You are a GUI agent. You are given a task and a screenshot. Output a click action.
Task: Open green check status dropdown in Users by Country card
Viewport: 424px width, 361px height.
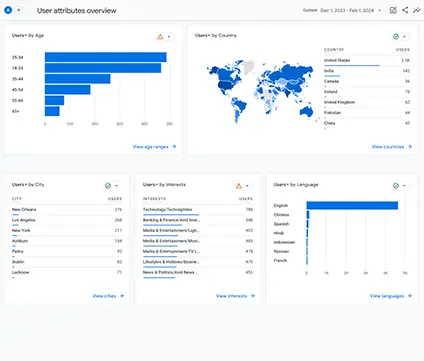(400, 37)
